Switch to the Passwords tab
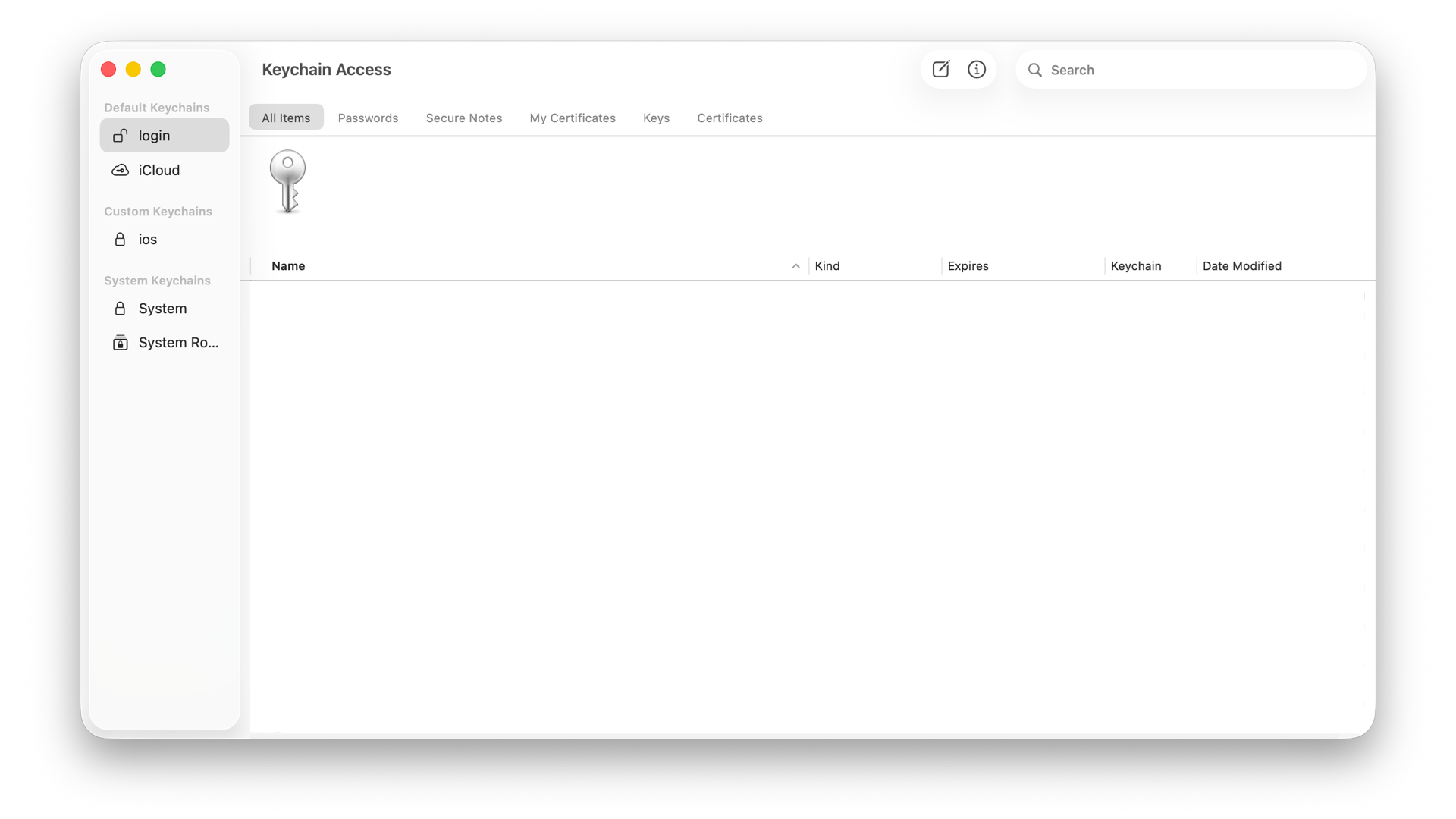Screen dimensions: 1456x819 [368, 118]
